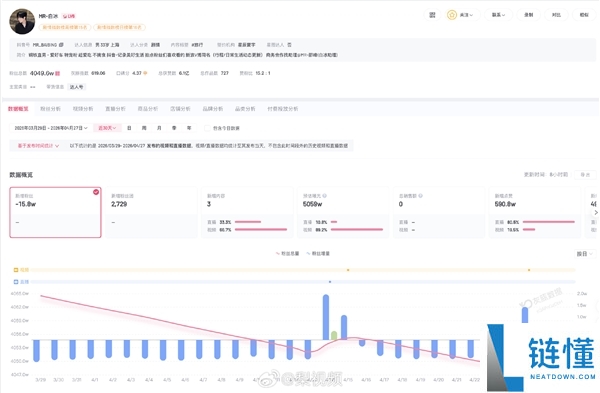Switch to the 店铺分析 tab

(x=180, y=109)
